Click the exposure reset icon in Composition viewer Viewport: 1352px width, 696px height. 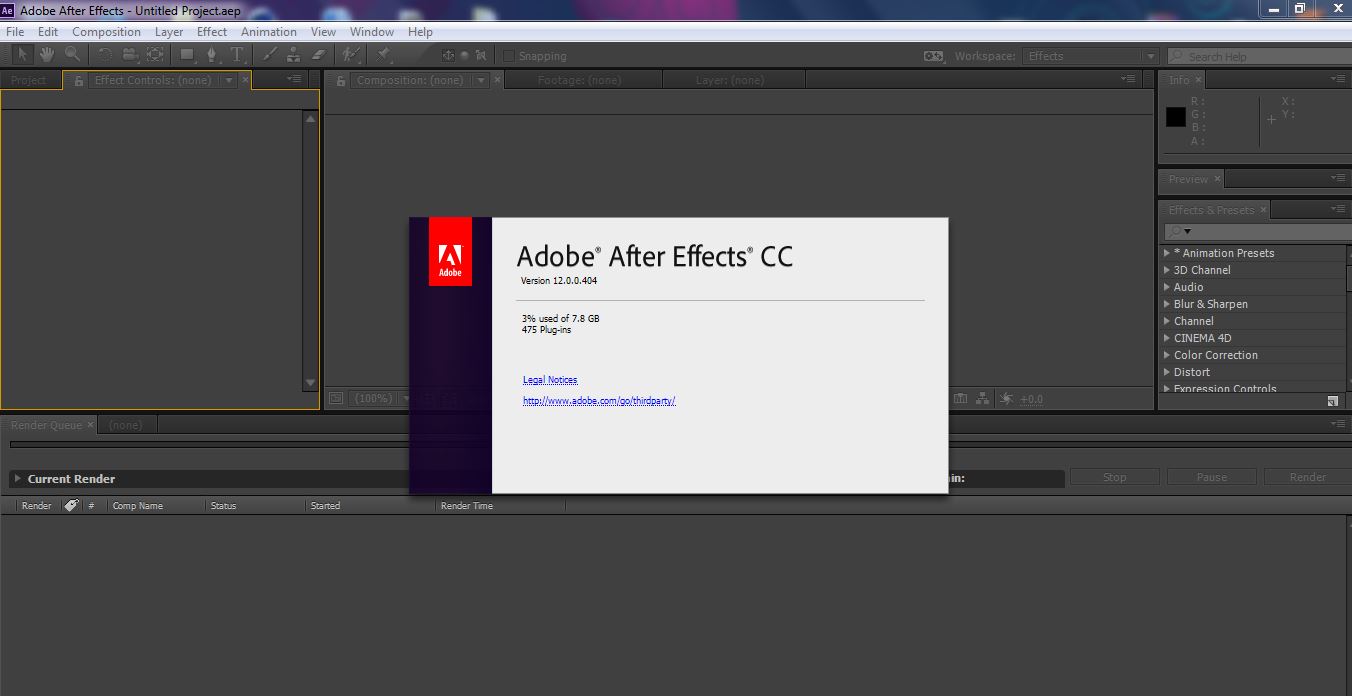(1006, 398)
